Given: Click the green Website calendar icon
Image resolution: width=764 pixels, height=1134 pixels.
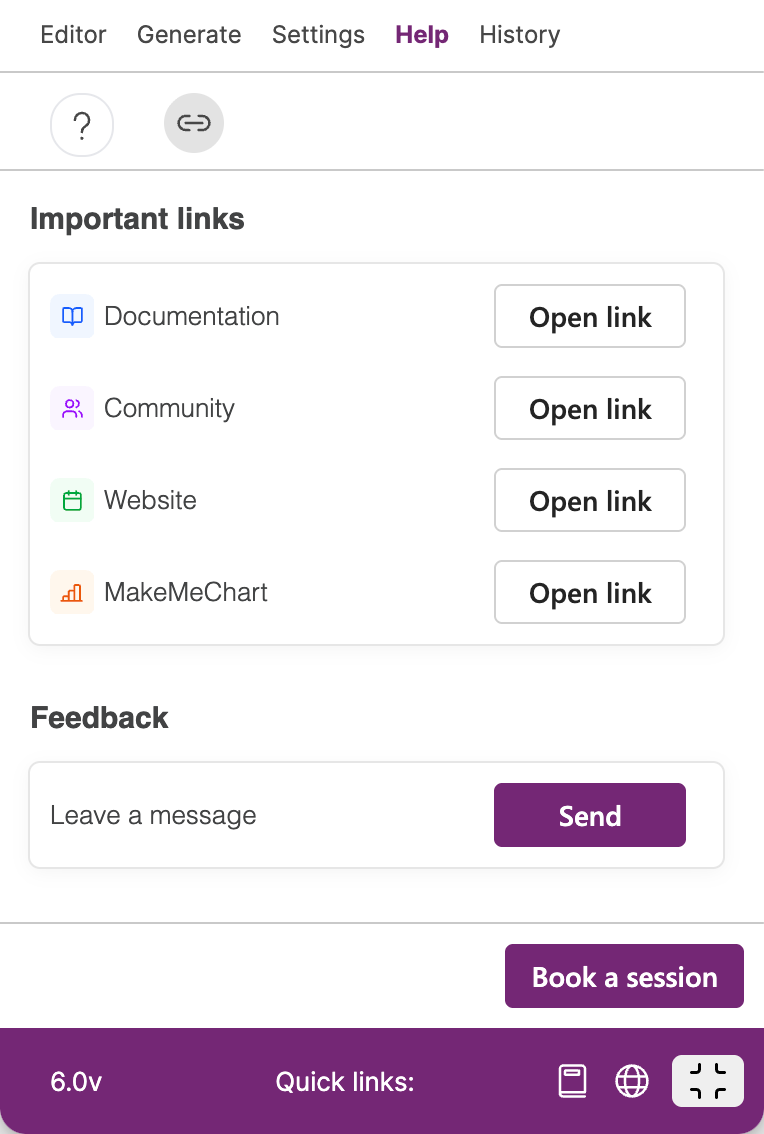Looking at the screenshot, I should pyautogui.click(x=72, y=500).
